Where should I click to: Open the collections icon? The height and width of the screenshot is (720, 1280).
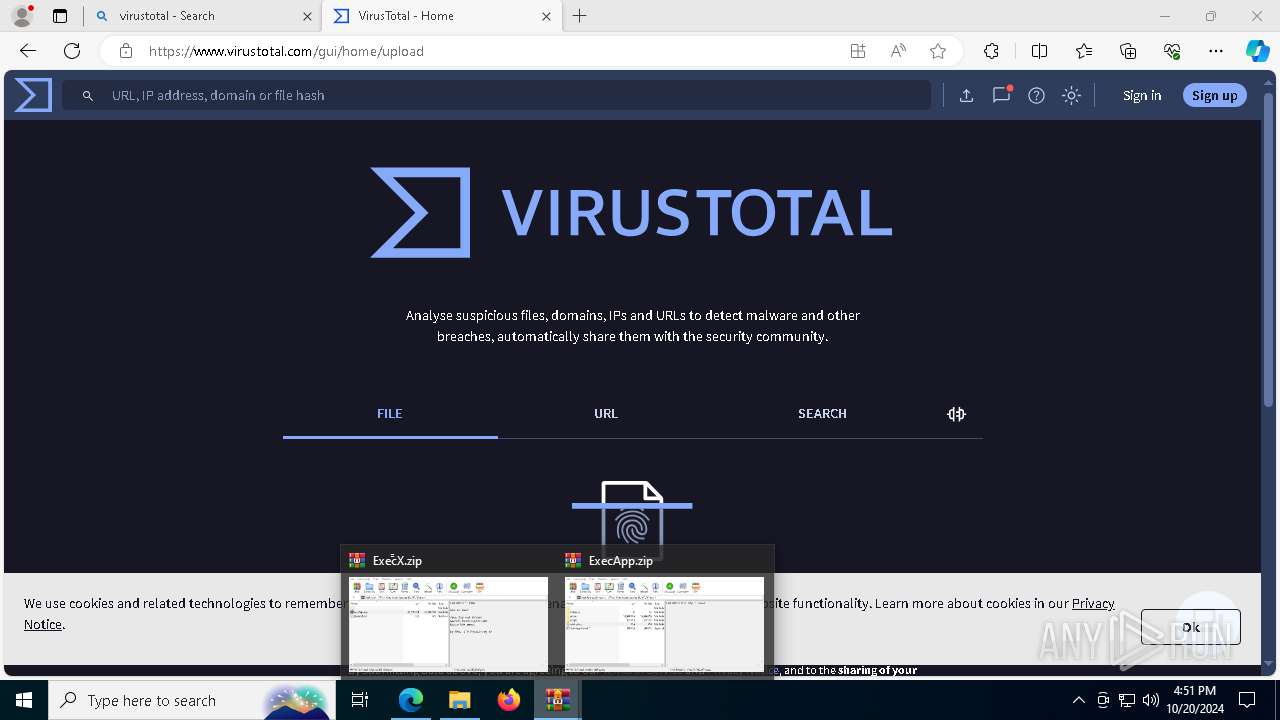(x=1128, y=51)
